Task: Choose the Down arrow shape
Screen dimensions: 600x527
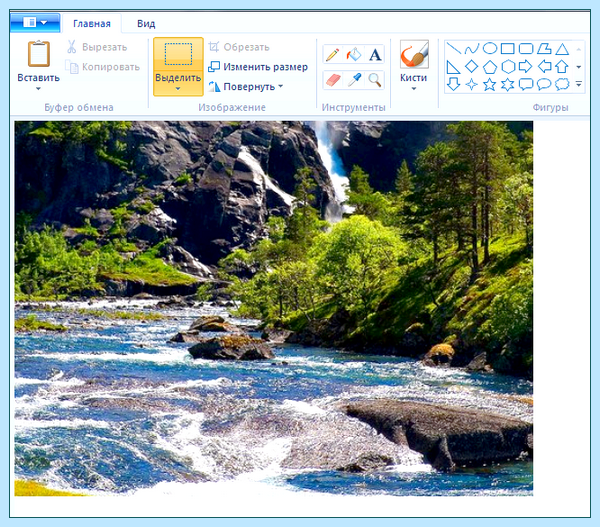Action: [x=454, y=84]
